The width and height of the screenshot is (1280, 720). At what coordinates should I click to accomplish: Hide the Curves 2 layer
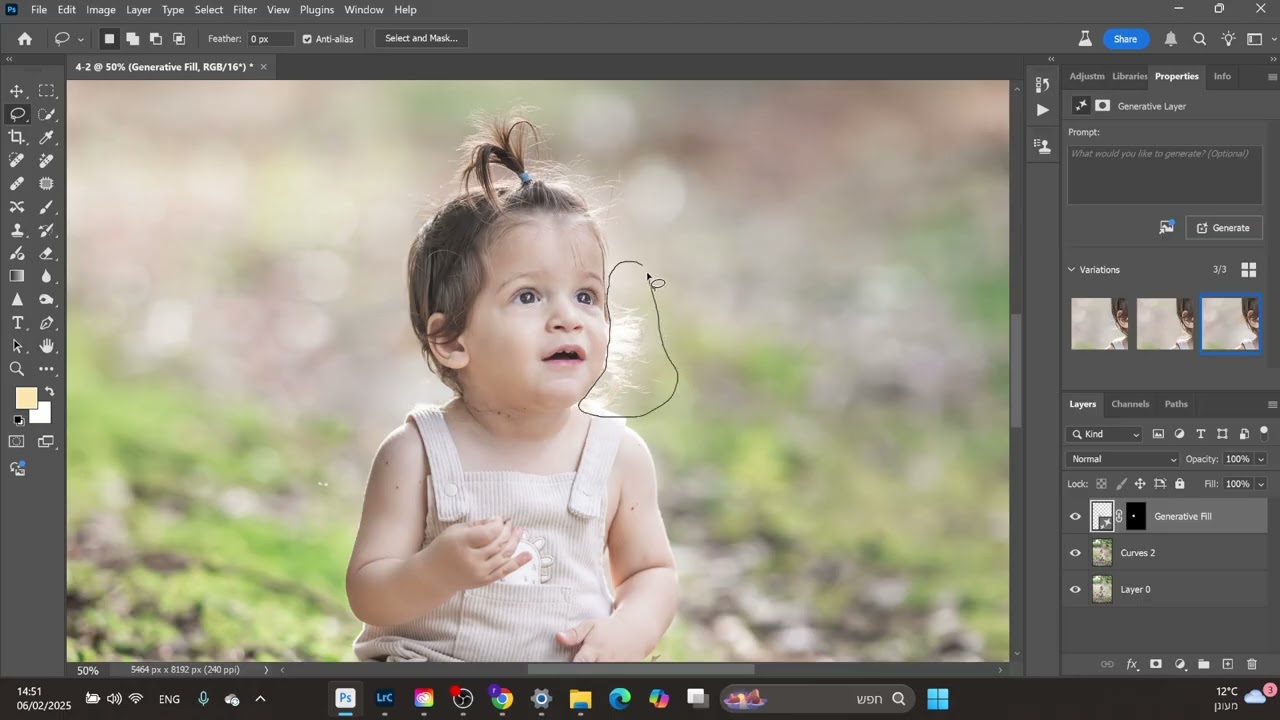(1075, 553)
